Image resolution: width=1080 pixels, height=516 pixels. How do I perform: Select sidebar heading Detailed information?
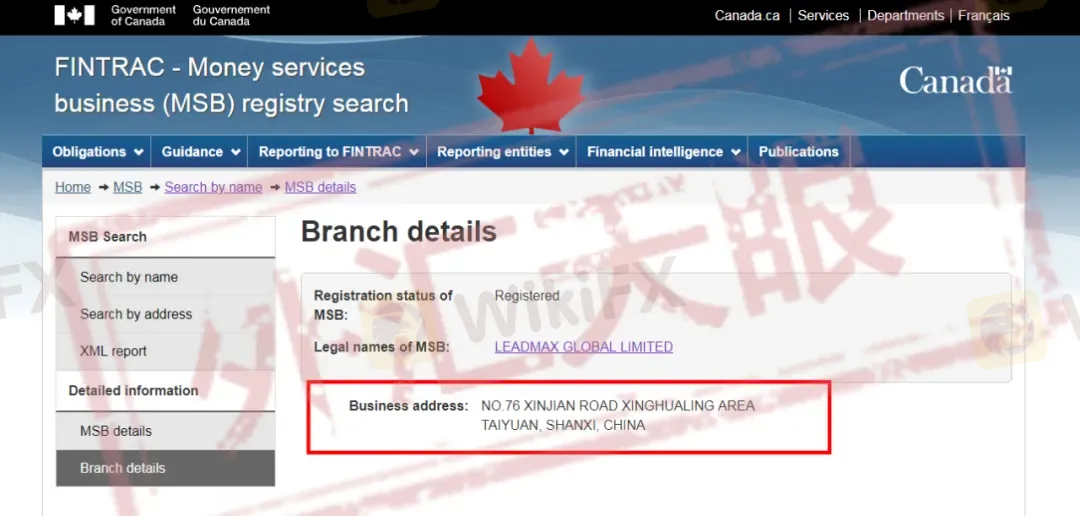pyautogui.click(x=165, y=391)
